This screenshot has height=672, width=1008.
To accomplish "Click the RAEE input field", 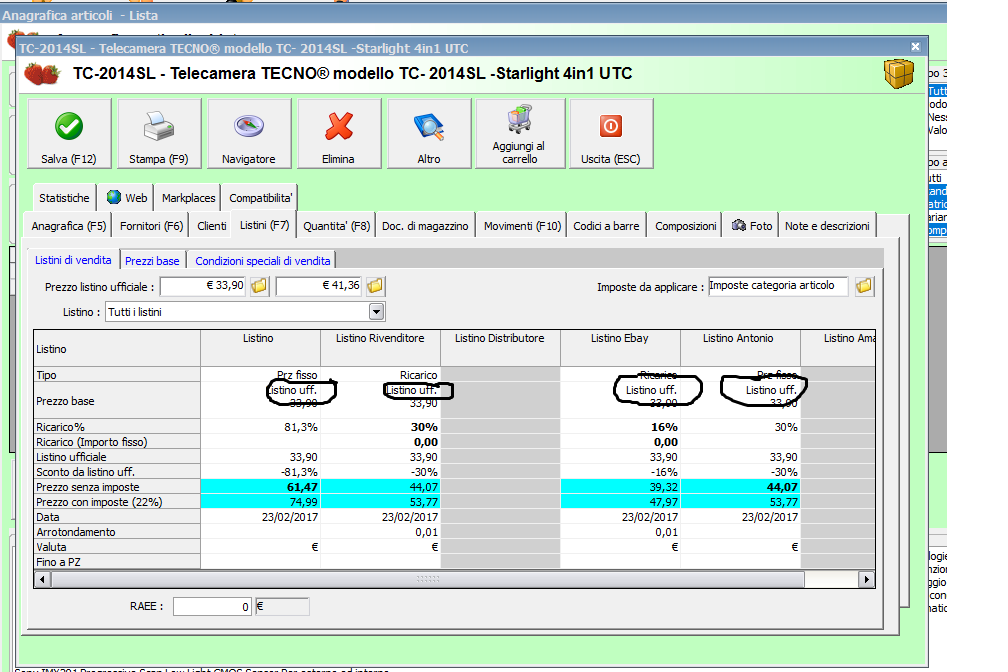I will pyautogui.click(x=212, y=606).
